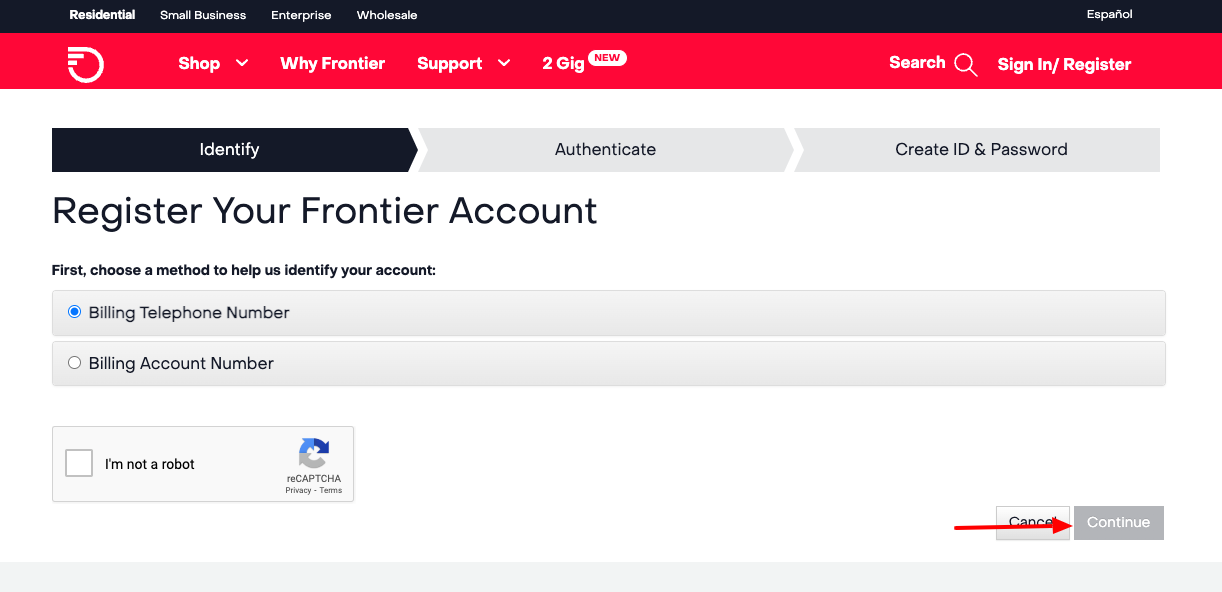This screenshot has height=592, width=1222.
Task: Expand the Shop chevron arrow
Action: [241, 63]
